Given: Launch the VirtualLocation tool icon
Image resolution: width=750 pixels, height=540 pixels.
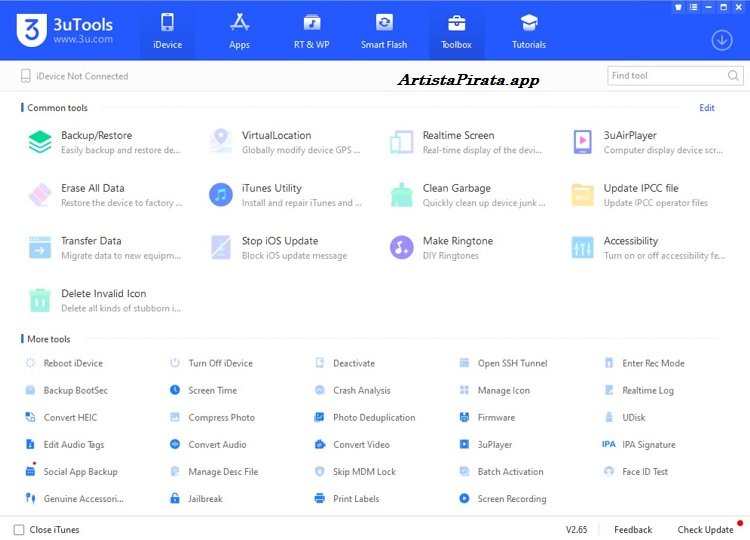Looking at the screenshot, I should coord(221,142).
